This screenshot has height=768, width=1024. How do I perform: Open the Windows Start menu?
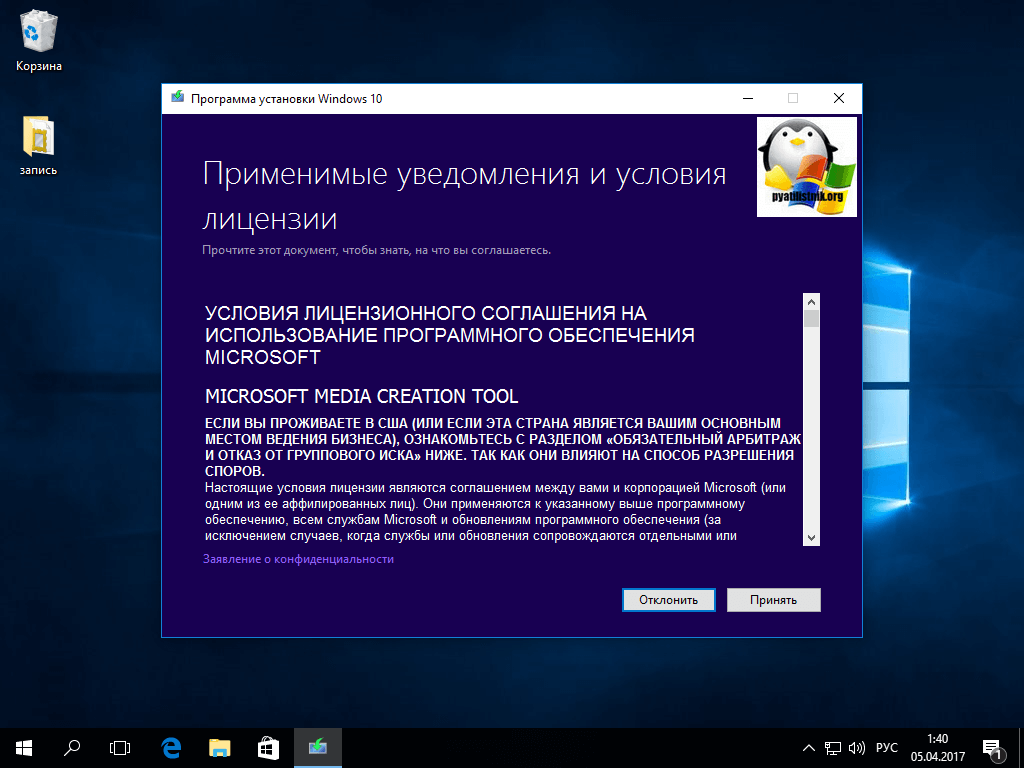tap(24, 748)
